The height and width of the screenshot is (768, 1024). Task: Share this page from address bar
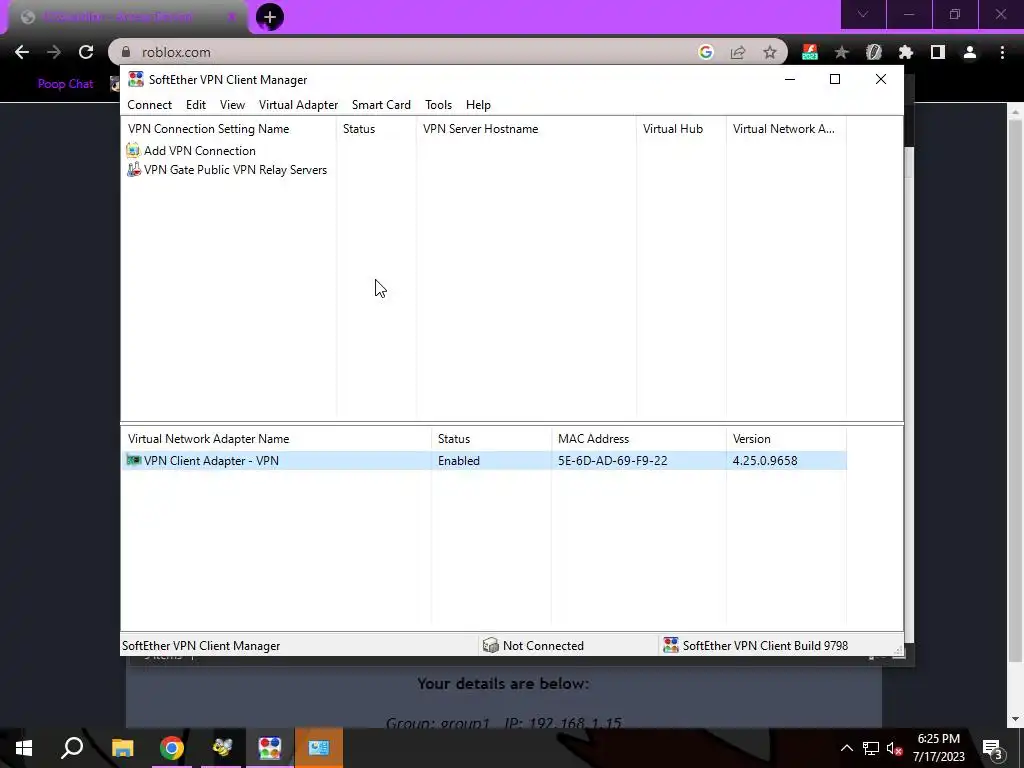coord(738,52)
